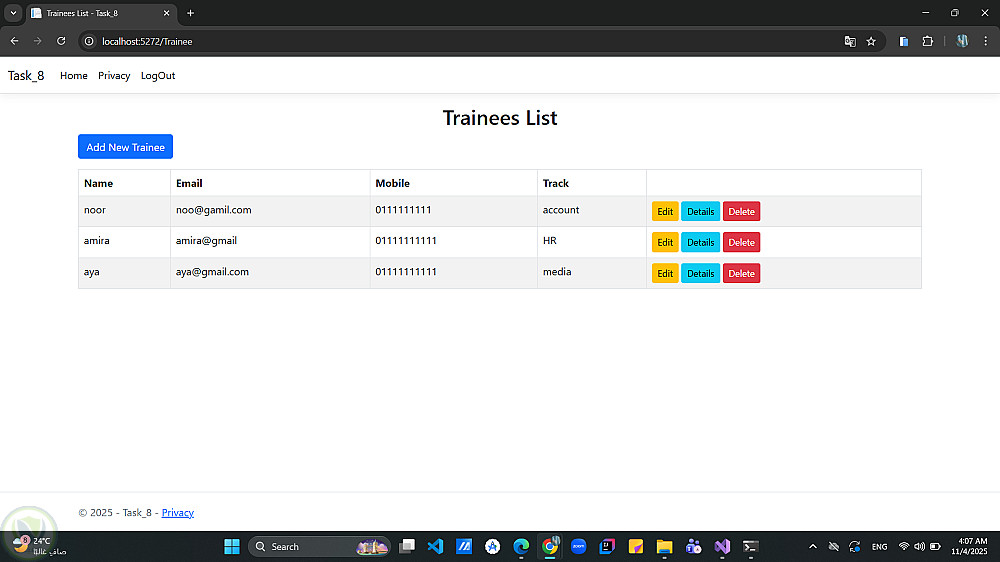The height and width of the screenshot is (562, 1000).
Task: Click LogOut in the navbar
Action: pyautogui.click(x=158, y=75)
